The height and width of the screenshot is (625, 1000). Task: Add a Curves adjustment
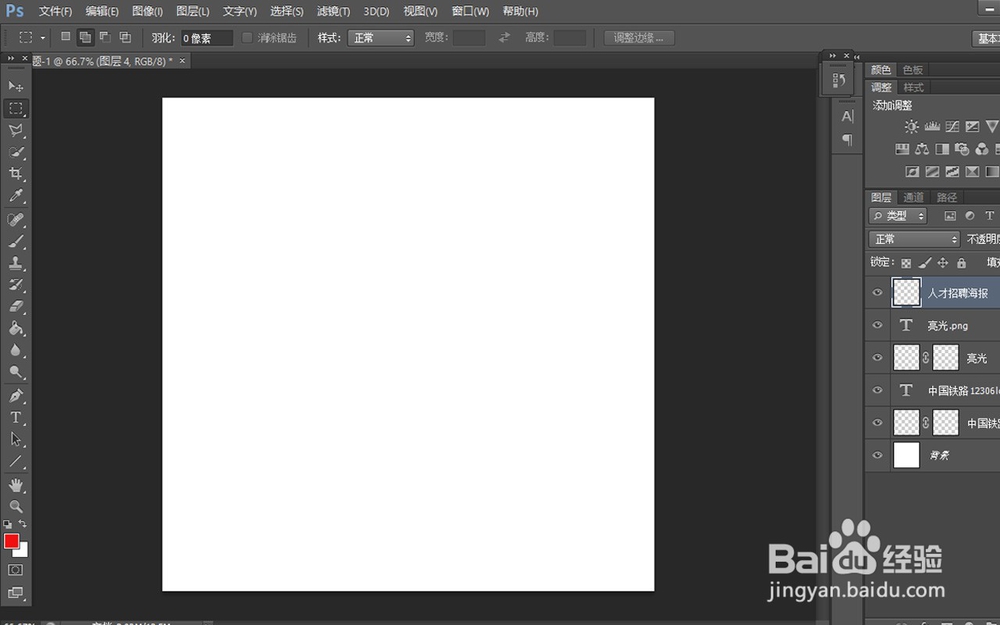point(952,126)
